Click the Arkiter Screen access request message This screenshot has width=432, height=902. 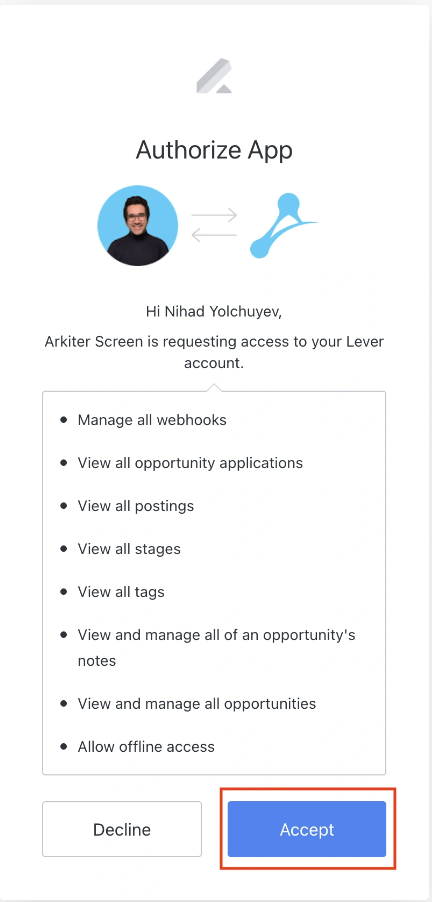coord(214,353)
